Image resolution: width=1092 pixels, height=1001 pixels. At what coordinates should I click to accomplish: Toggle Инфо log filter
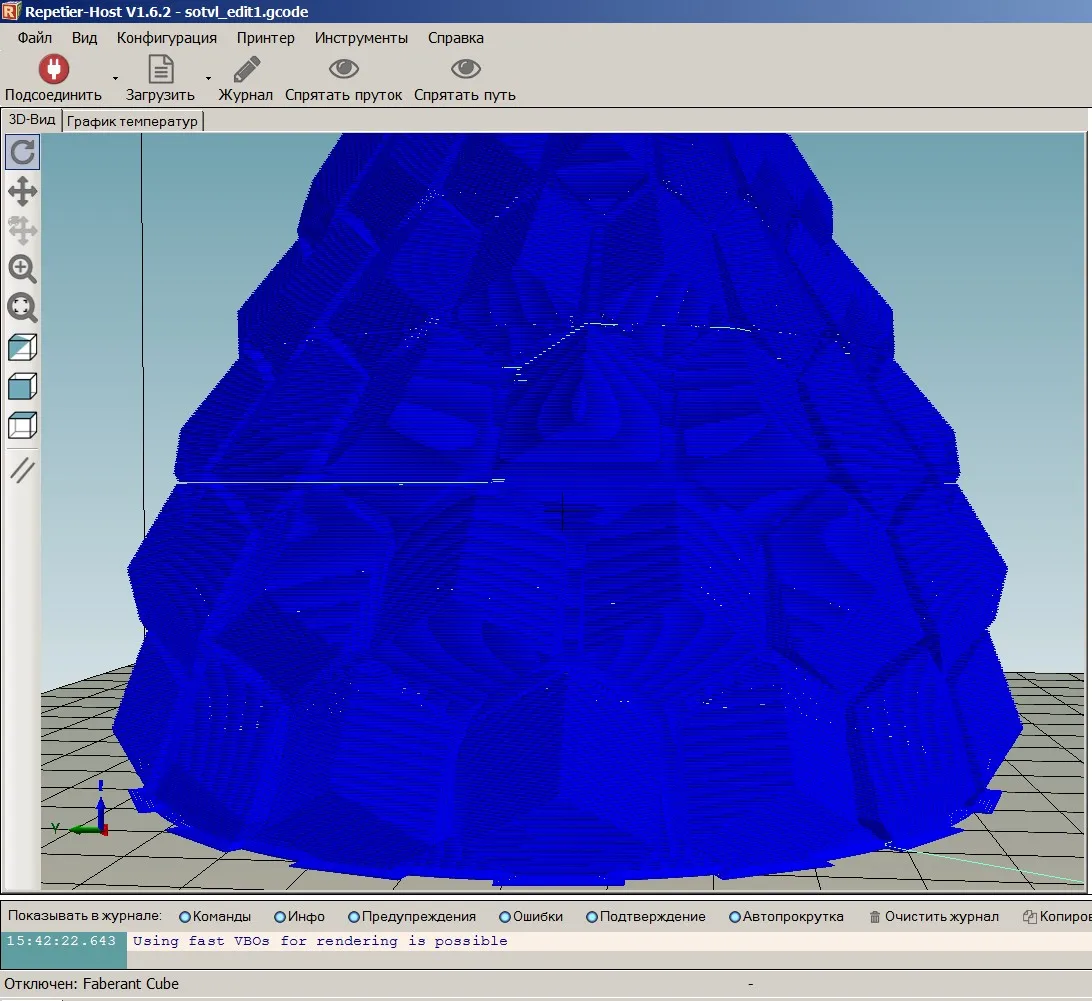299,917
